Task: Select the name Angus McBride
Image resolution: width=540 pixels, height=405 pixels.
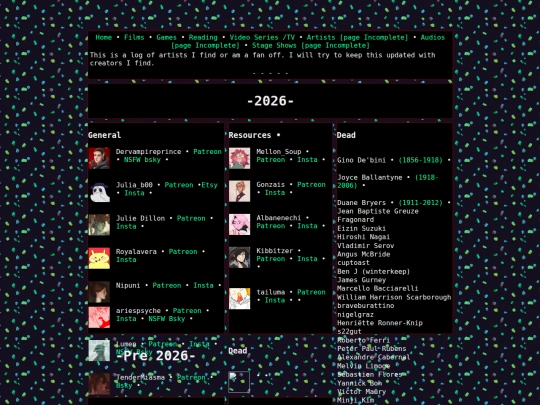Action: [x=364, y=254]
